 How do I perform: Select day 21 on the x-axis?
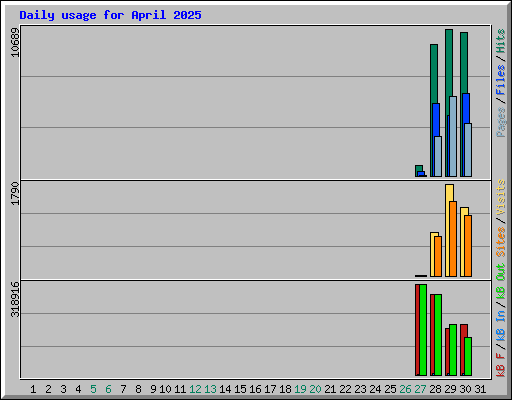click(330, 389)
